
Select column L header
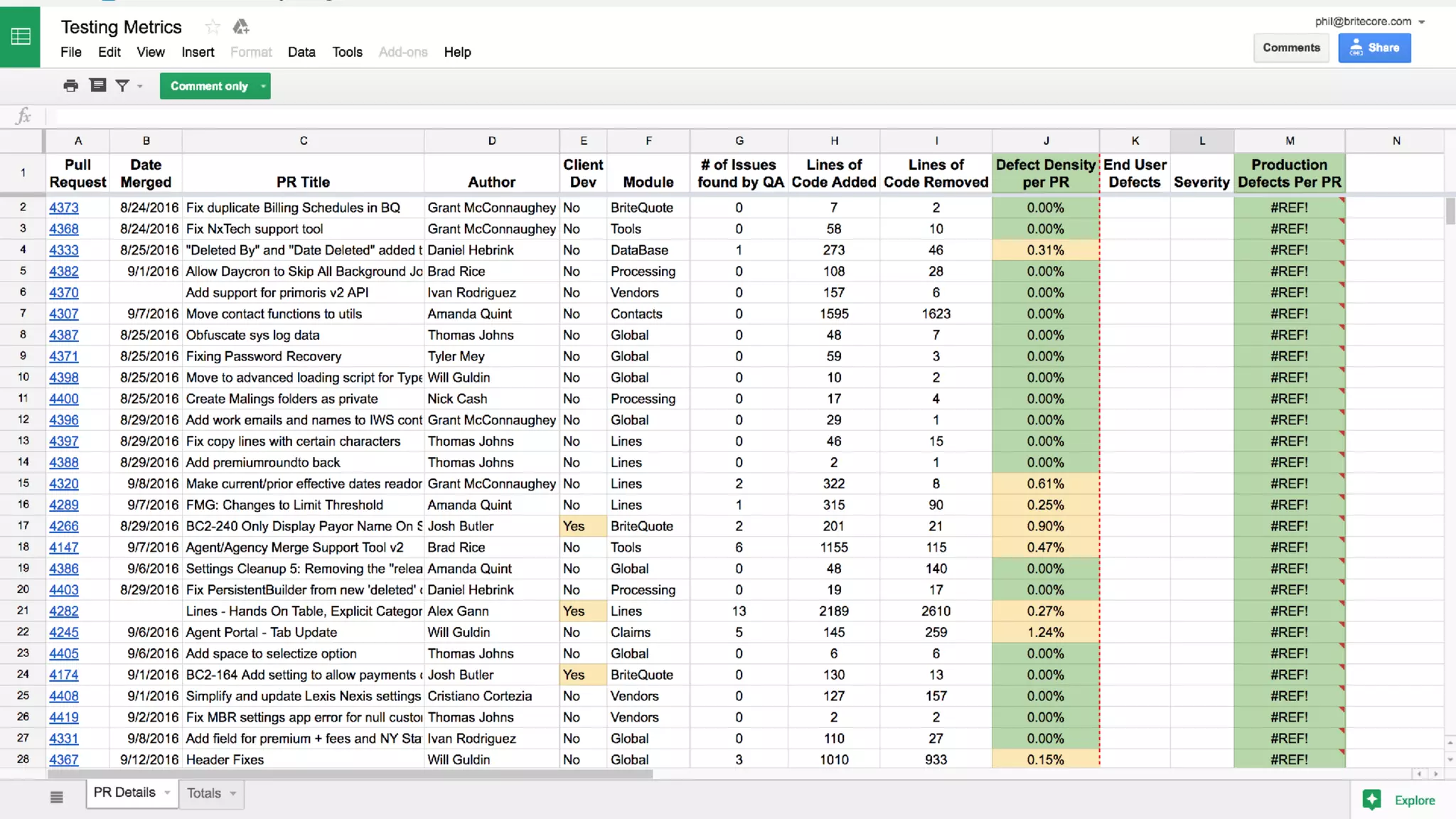(x=1201, y=141)
